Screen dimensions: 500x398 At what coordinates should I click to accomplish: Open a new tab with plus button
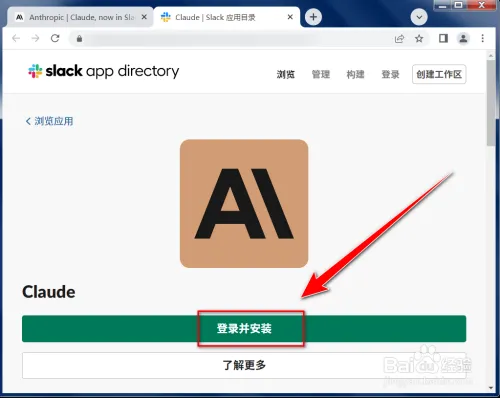tap(313, 17)
